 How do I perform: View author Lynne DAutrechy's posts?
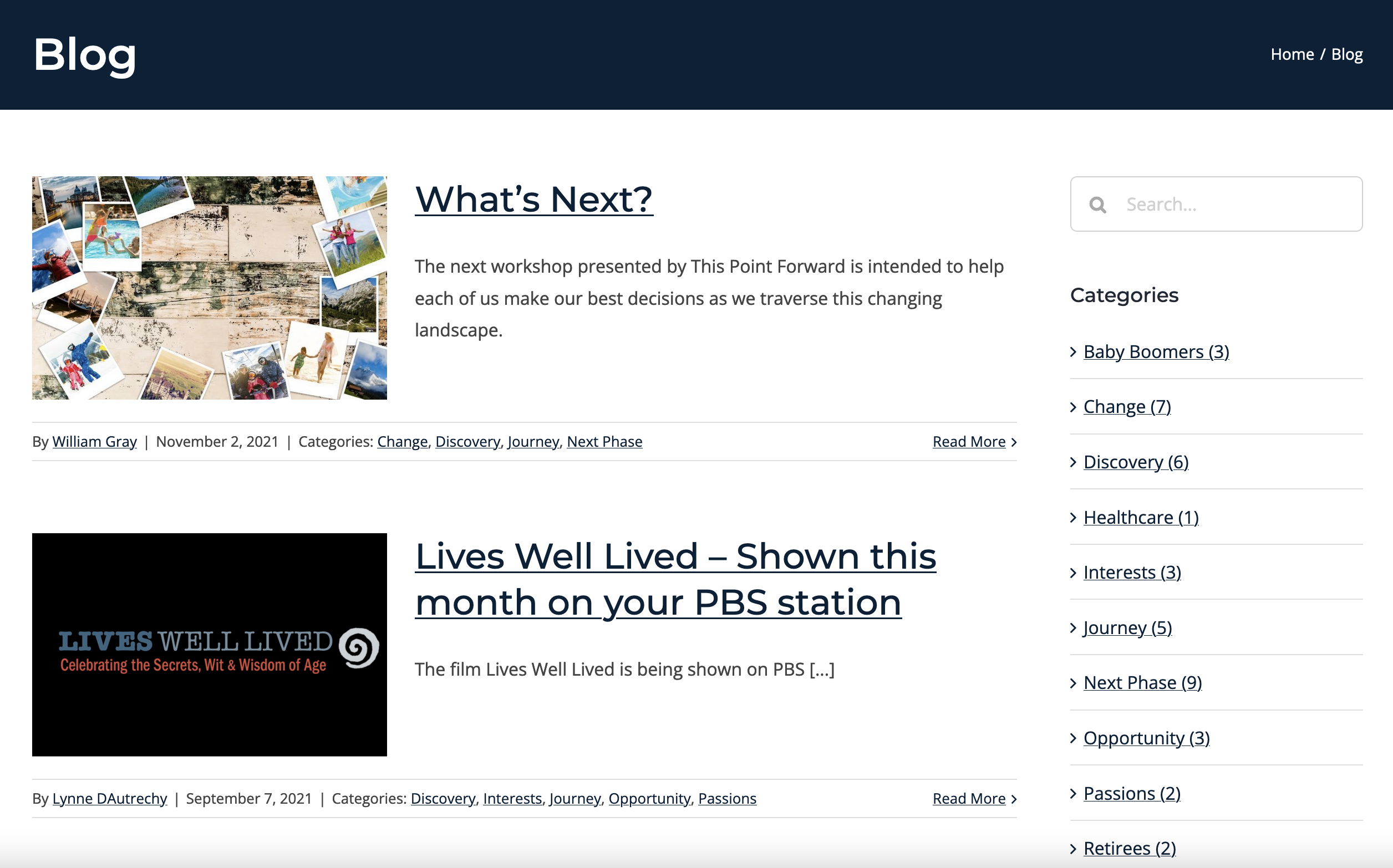[x=110, y=799]
